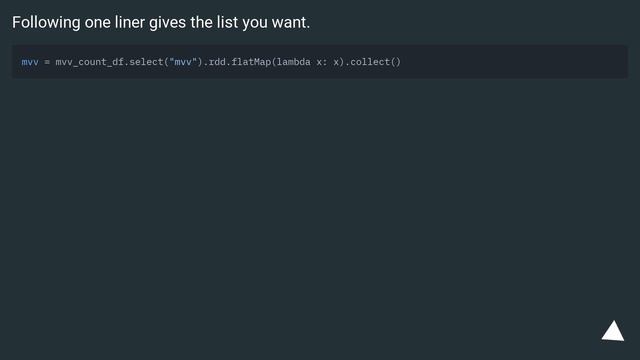Click the word gives in the heading
The image size is (640, 360).
coord(167,22)
